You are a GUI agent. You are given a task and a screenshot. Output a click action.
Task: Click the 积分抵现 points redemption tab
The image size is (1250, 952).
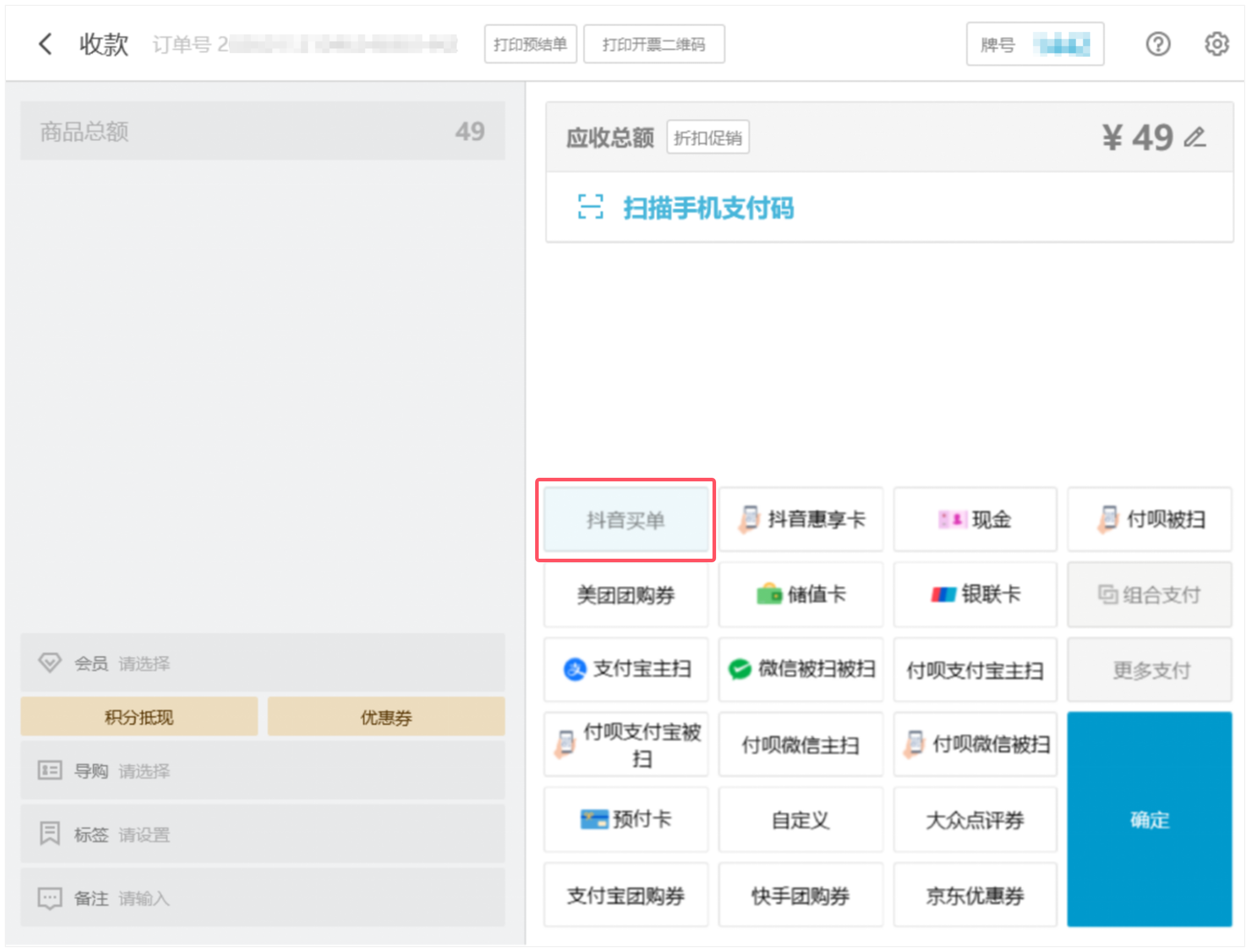point(139,717)
